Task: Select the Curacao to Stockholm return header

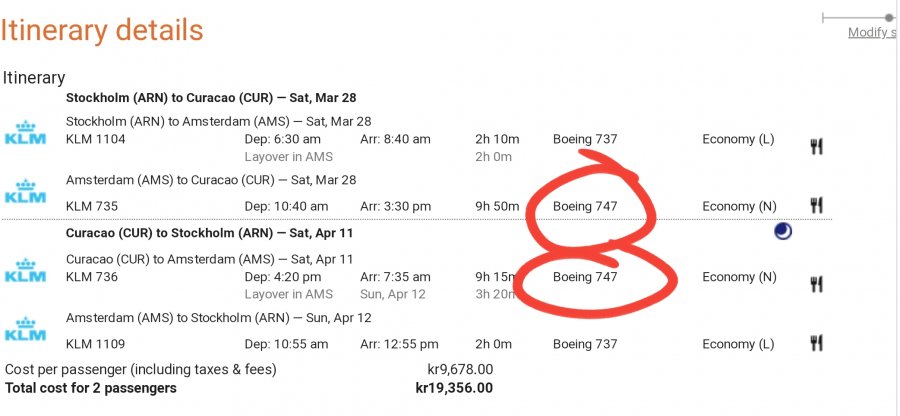Action: 210,233
